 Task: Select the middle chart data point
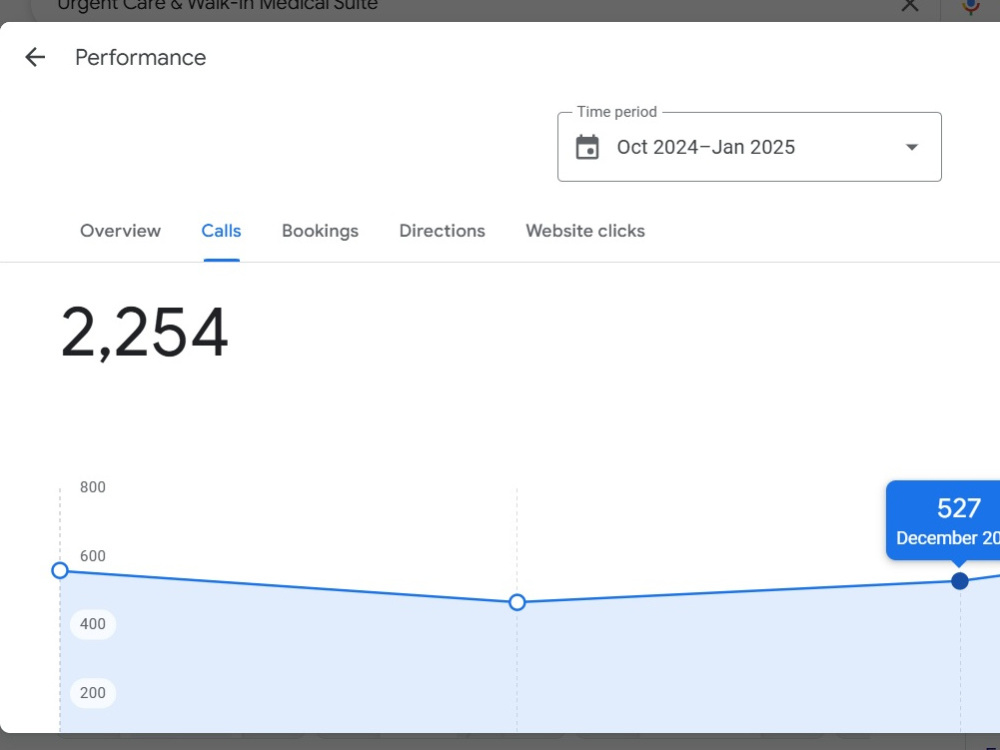(517, 602)
